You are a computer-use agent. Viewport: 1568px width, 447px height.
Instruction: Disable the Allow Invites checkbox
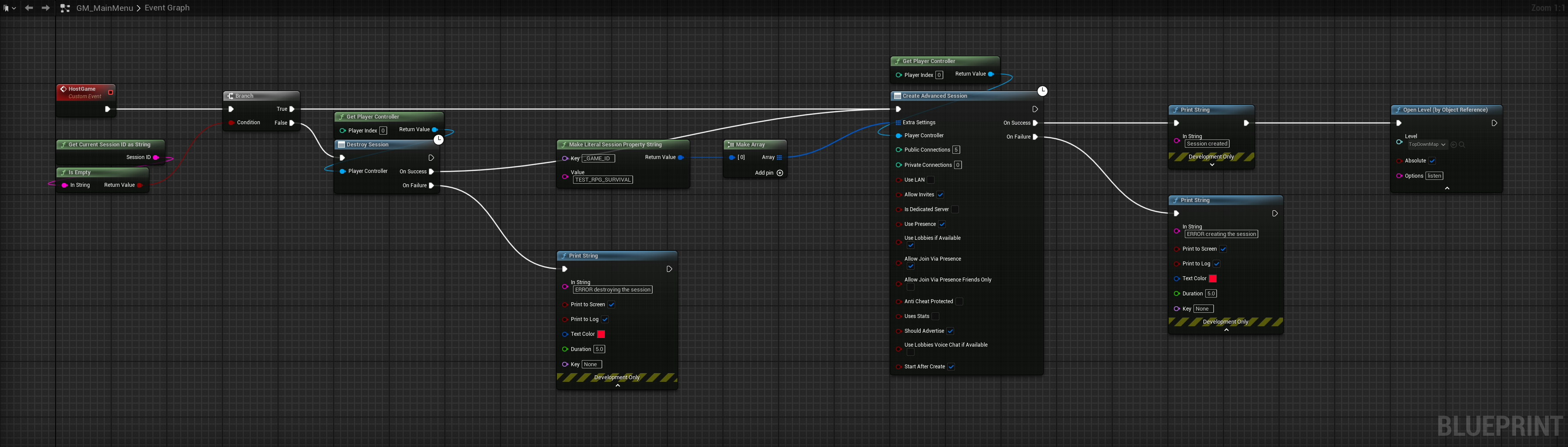coord(940,195)
